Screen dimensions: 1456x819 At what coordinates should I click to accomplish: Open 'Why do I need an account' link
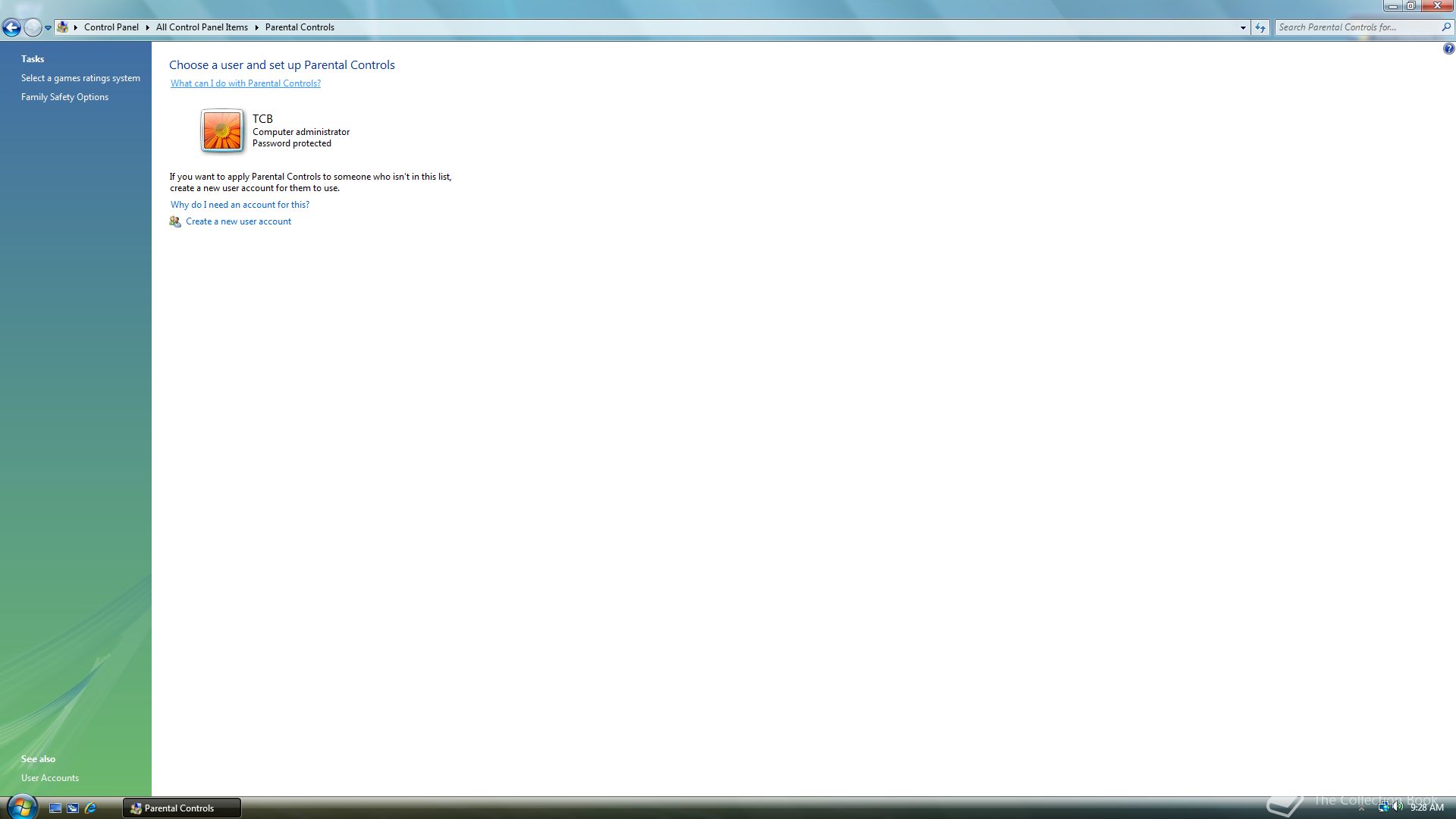240,205
